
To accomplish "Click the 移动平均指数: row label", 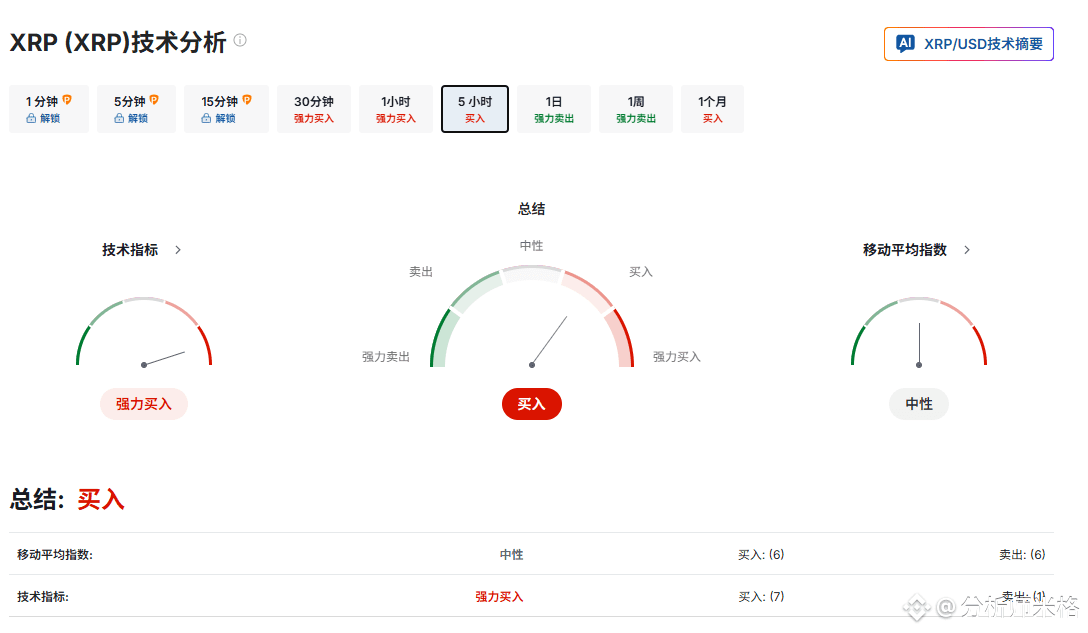I will pyautogui.click(x=55, y=555).
